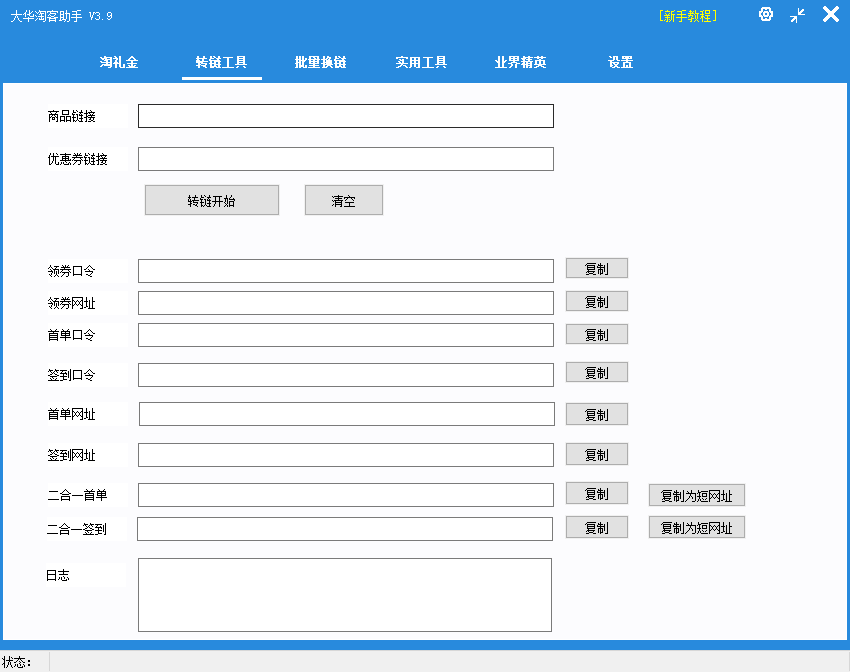Close the application with the X icon

click(x=830, y=14)
